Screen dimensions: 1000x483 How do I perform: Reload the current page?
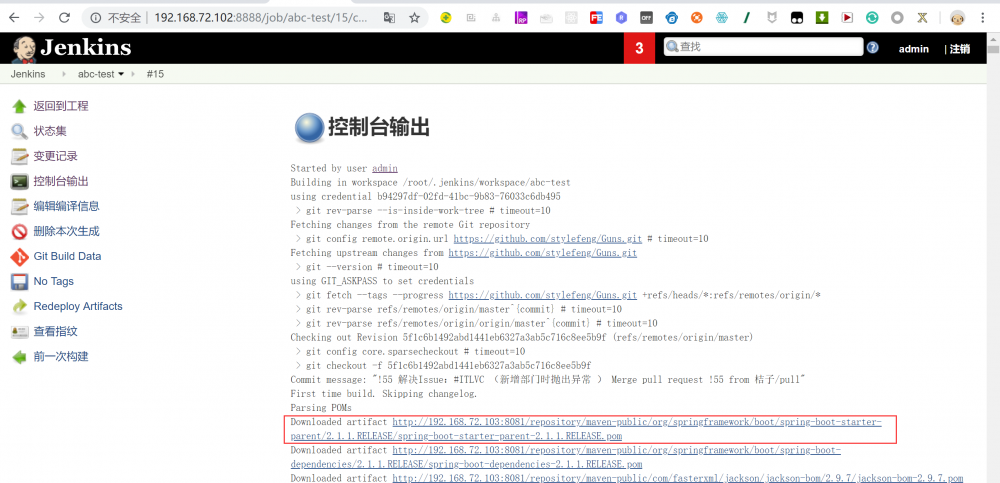pyautogui.click(x=64, y=18)
